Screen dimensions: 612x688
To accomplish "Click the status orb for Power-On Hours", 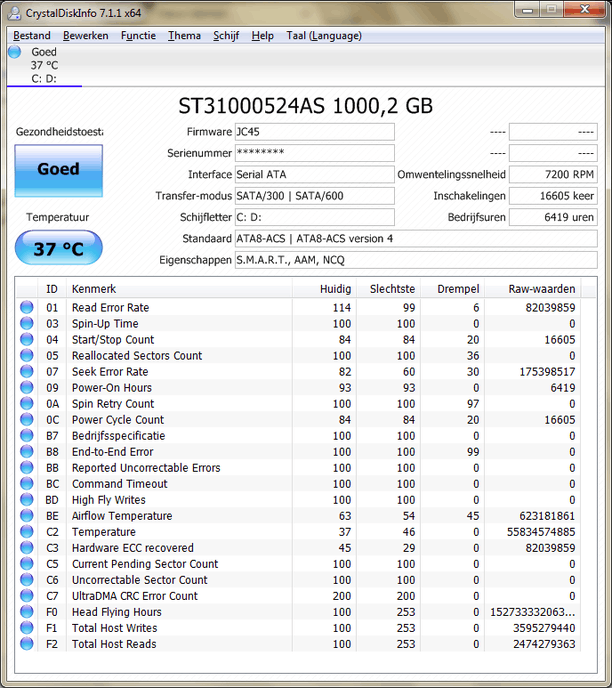I will (x=27, y=387).
